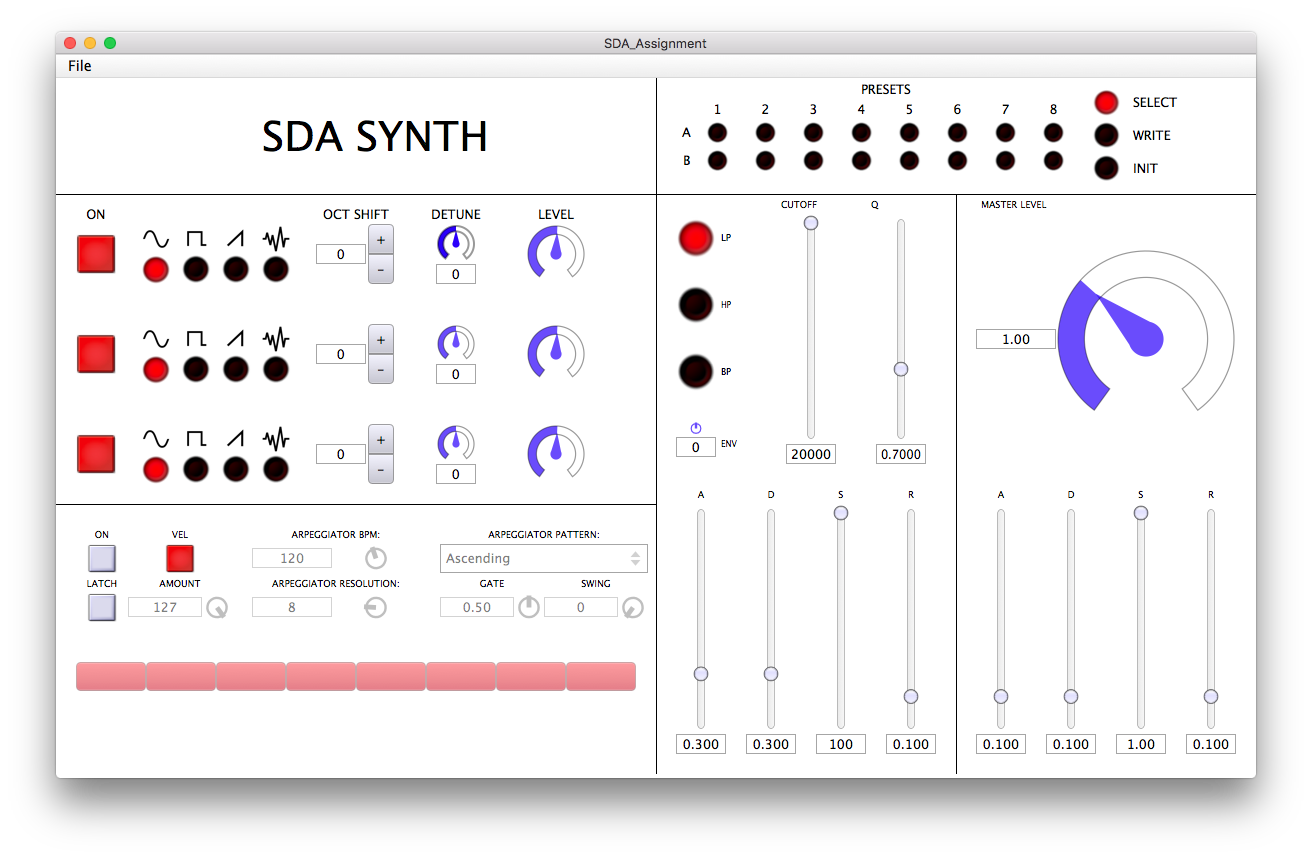
Task: Increase second oscillator octave shift with plus
Action: coord(381,340)
